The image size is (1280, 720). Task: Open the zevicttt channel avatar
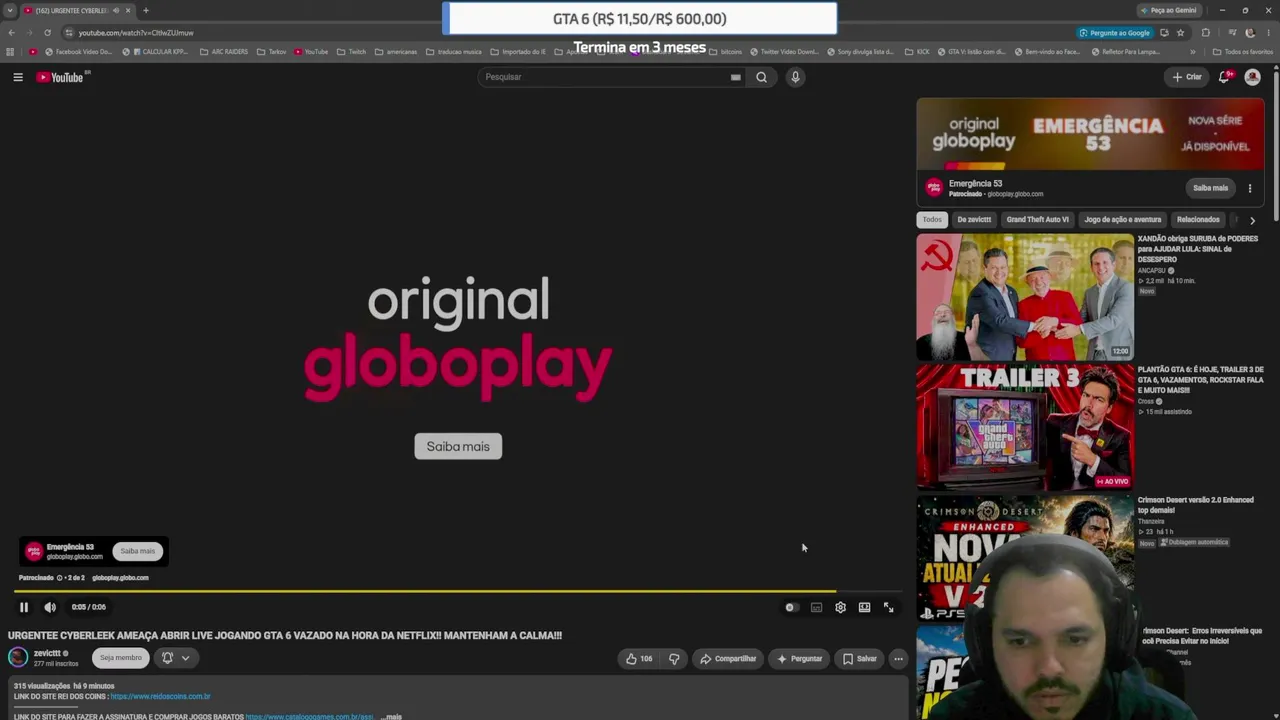click(18, 657)
